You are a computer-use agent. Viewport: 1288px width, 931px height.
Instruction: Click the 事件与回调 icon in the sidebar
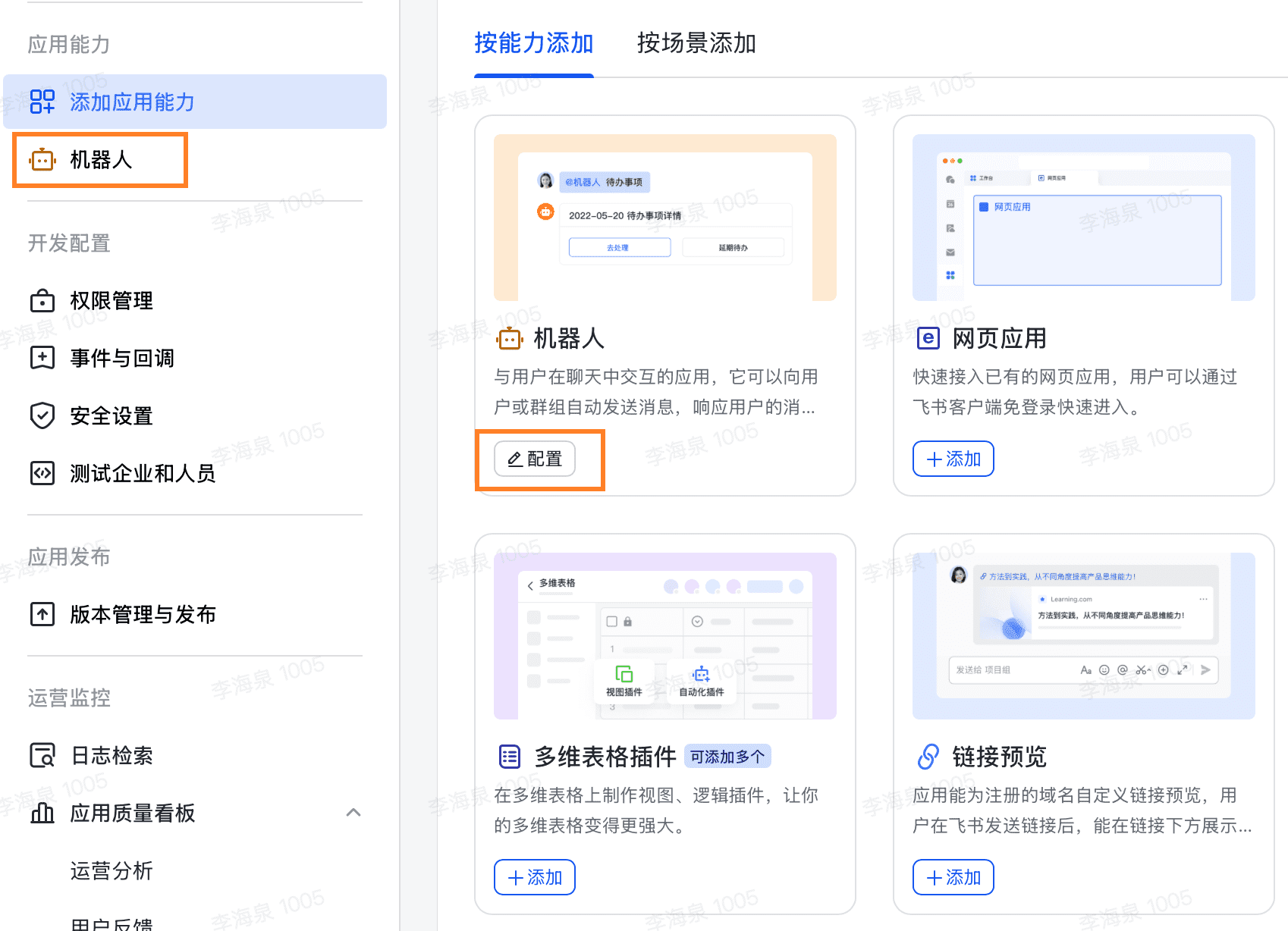[42, 358]
